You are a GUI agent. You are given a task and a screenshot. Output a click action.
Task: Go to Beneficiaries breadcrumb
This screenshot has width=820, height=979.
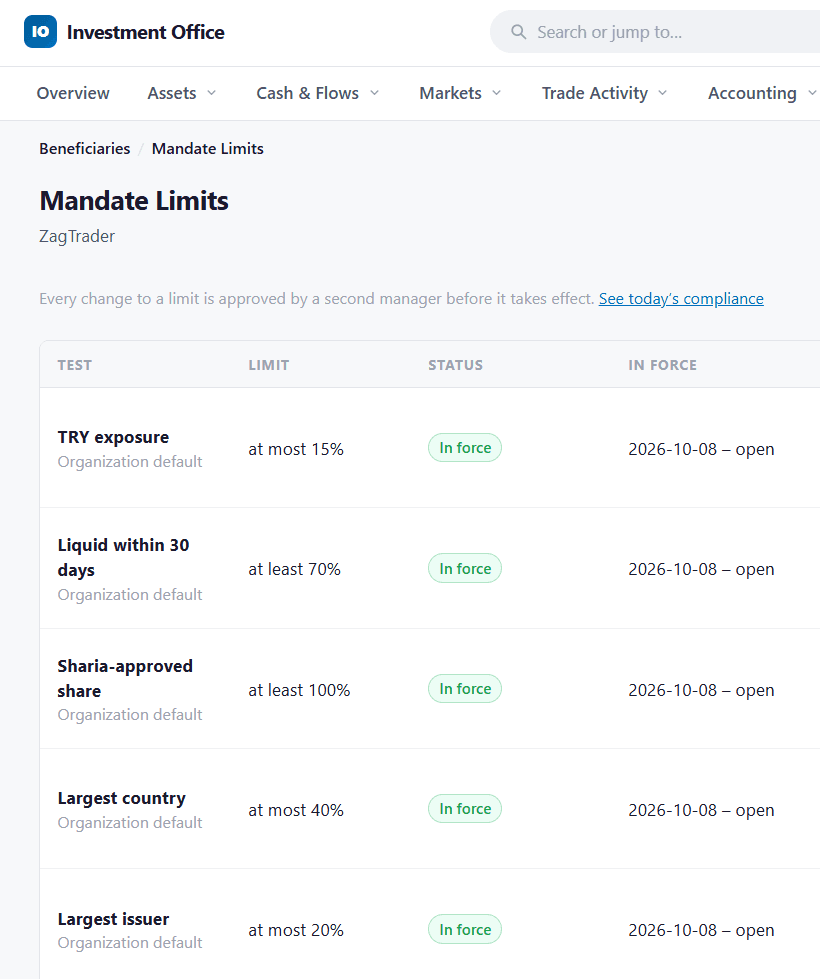pos(85,149)
